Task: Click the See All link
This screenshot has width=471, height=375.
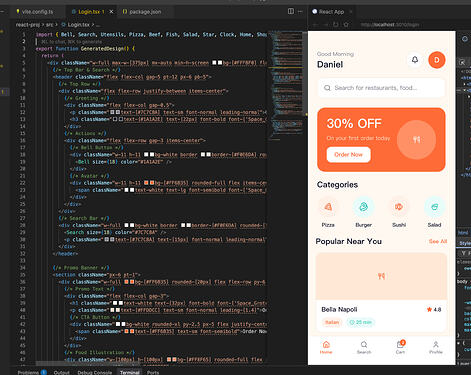Action: 438,241
